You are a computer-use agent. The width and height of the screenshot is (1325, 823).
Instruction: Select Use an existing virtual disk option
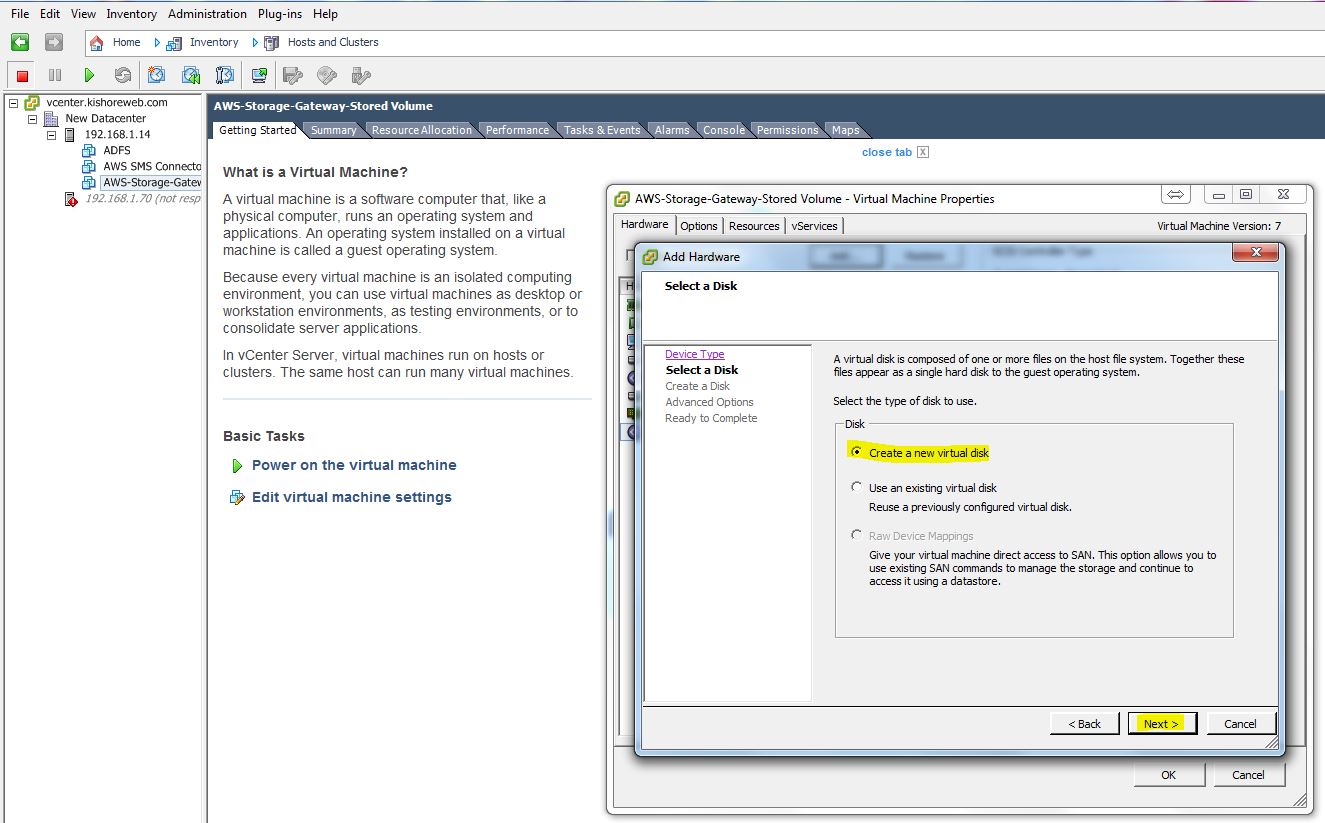pyautogui.click(x=856, y=487)
